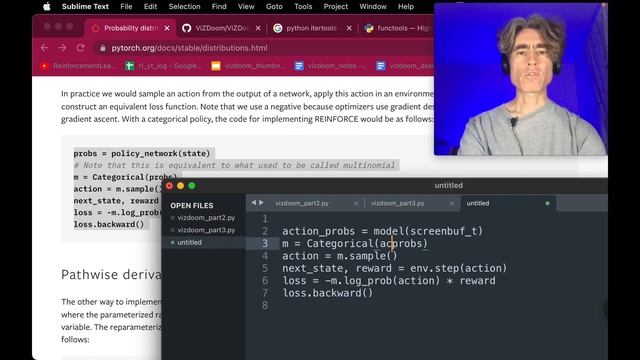Open the View menu
640x360 pixels.
pos(246,7)
